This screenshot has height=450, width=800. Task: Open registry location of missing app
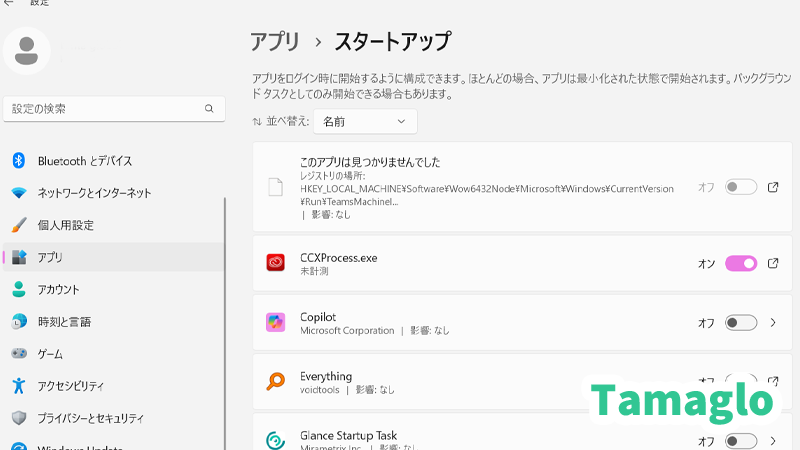pyautogui.click(x=773, y=187)
